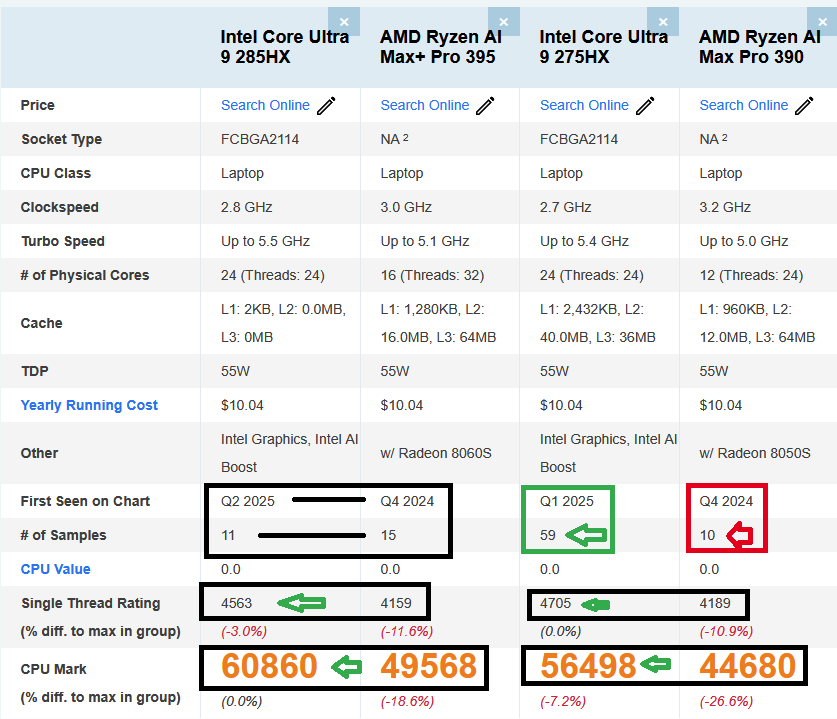Remove the Intel Core Ultra 9 285HX column
This screenshot has height=719, width=837.
[344, 22]
